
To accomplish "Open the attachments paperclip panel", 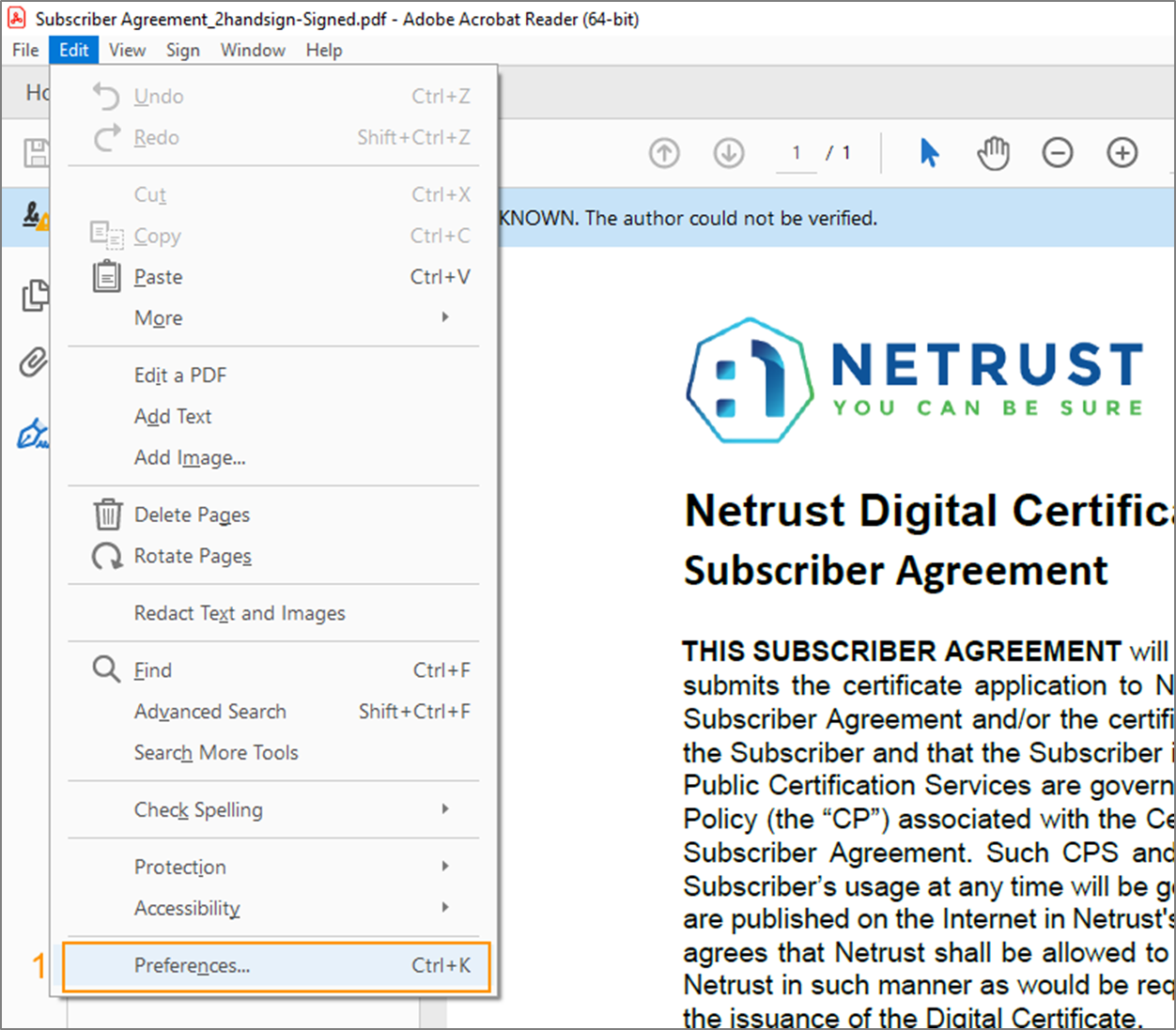I will tap(34, 361).
